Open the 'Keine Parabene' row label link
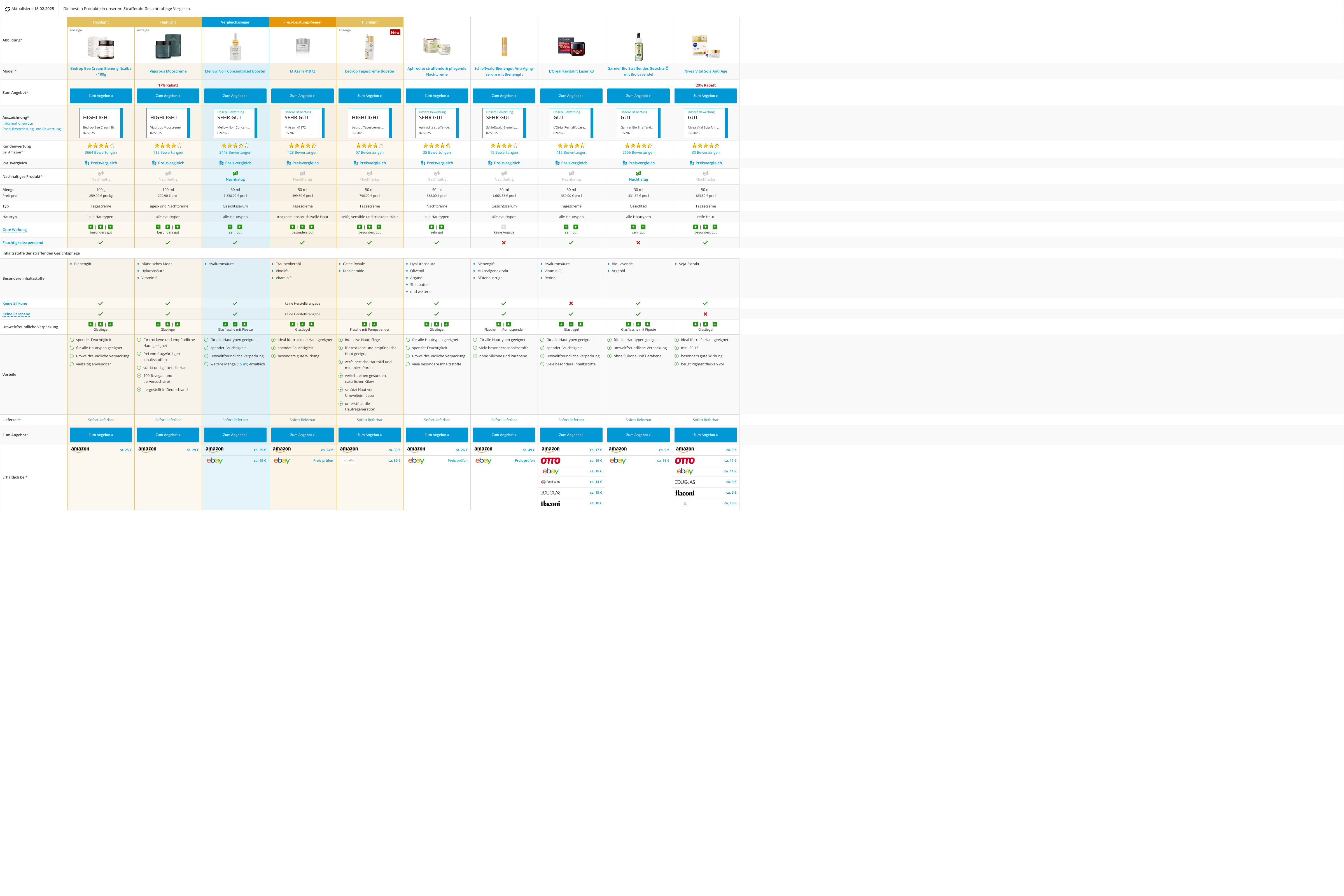 16,314
